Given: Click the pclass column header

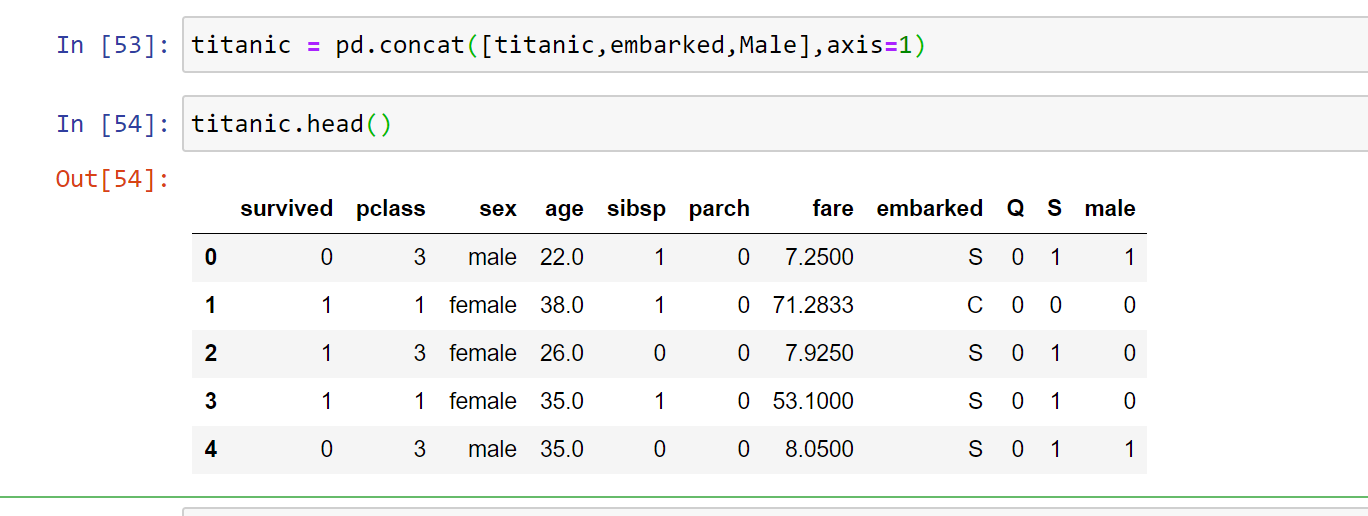Looking at the screenshot, I should tap(391, 209).
